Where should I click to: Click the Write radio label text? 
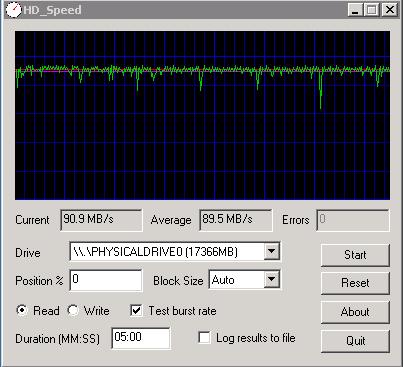coord(97,311)
